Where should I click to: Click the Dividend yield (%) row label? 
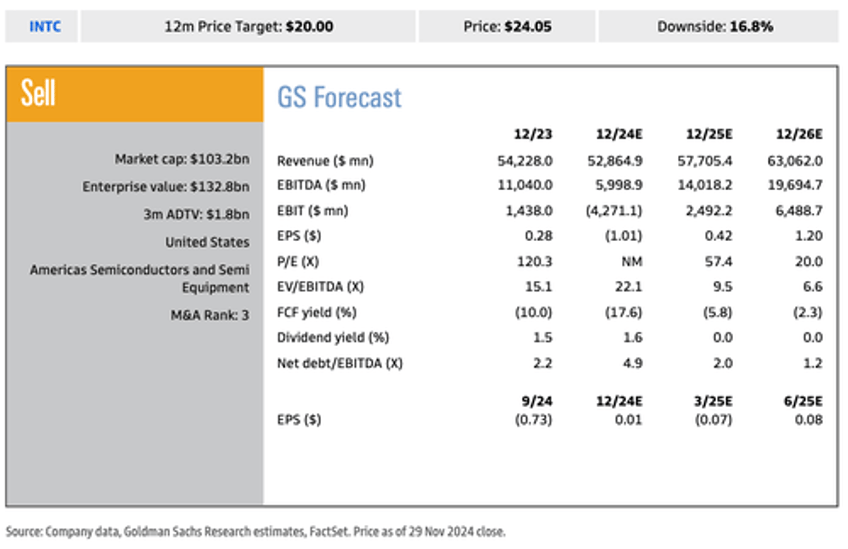click(x=333, y=337)
